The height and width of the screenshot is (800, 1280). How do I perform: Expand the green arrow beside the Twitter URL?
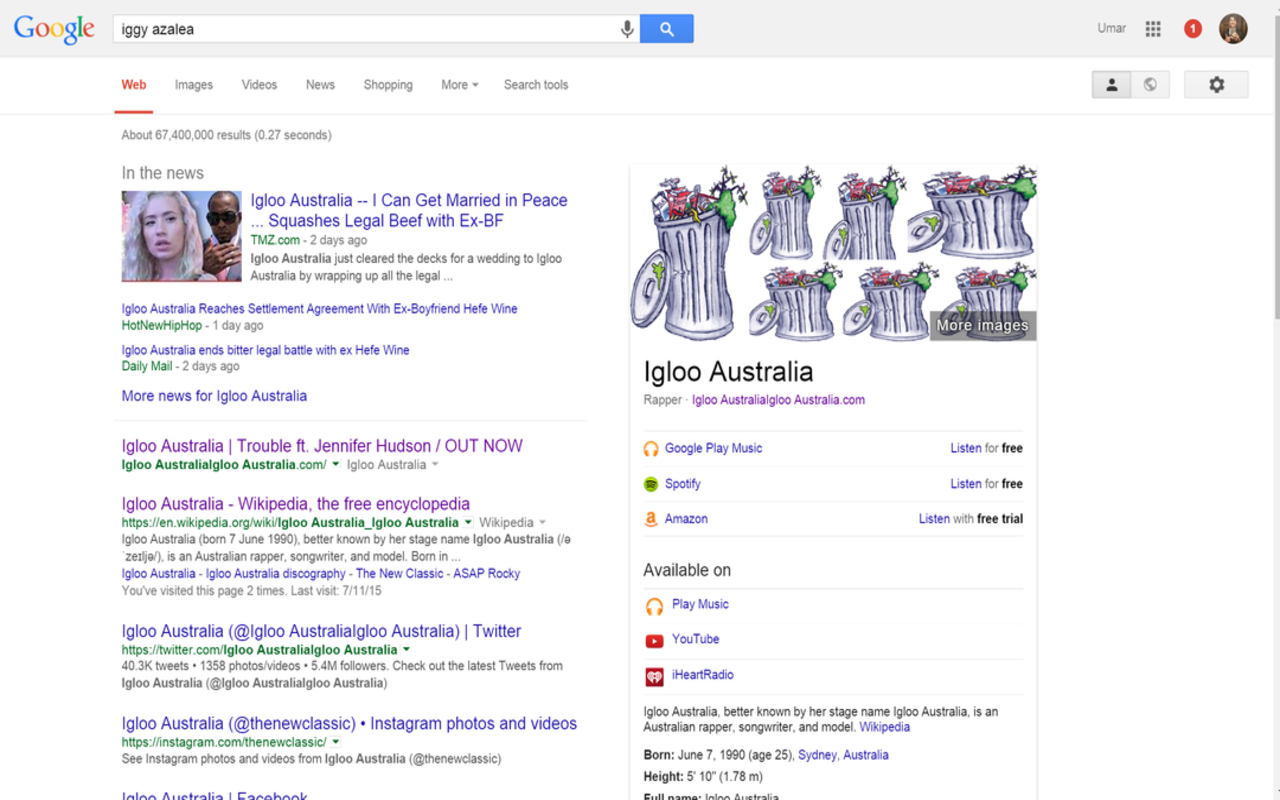pyautogui.click(x=407, y=650)
